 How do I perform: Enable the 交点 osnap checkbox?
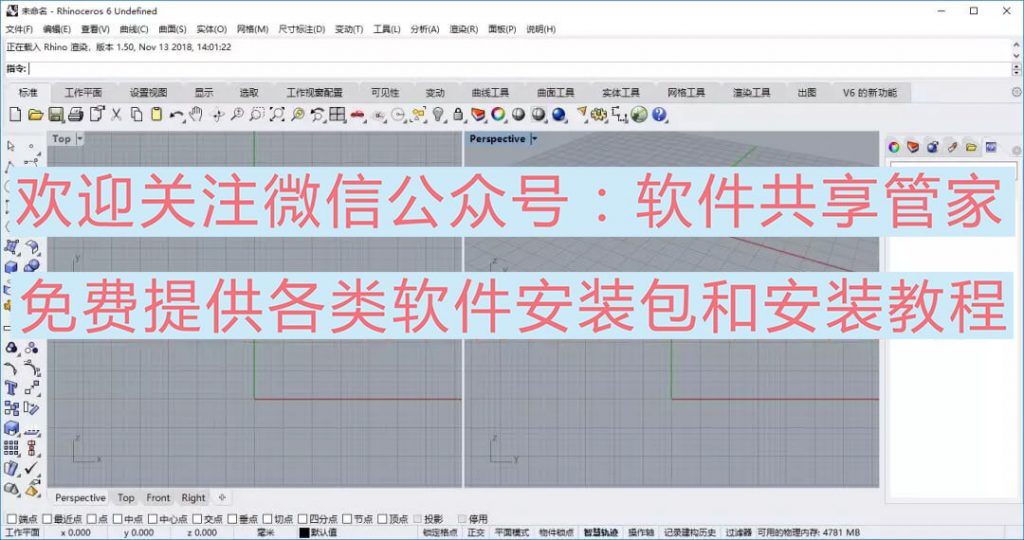[x=197, y=519]
